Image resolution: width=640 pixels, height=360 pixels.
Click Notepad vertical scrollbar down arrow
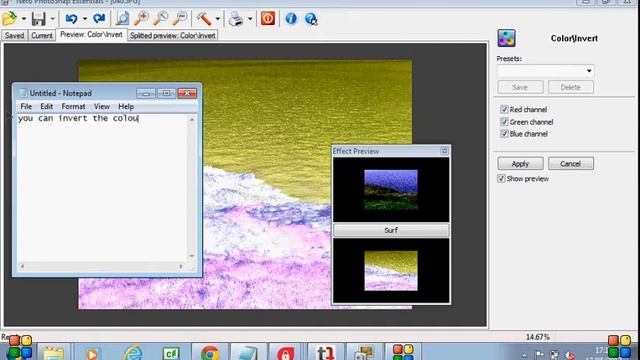coord(192,256)
